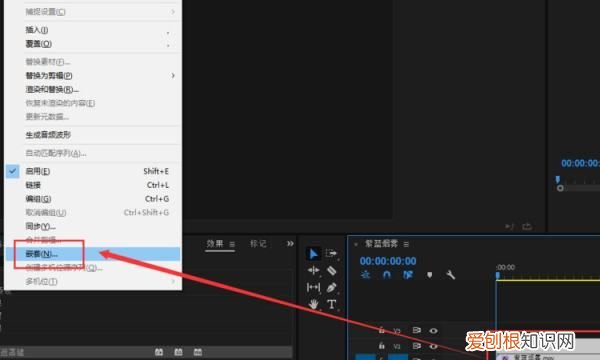Switch to the 效果 tab
This screenshot has width=600, height=360.
tap(215, 244)
